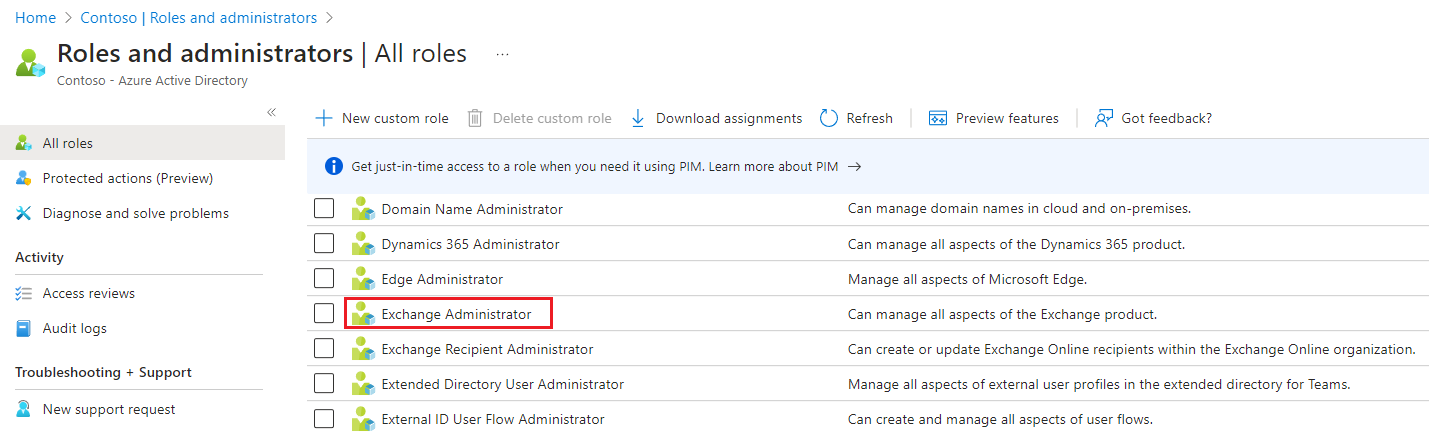Viewport: 1429px width, 436px height.
Task: Click the Download assignments arrow icon
Action: pyautogui.click(x=638, y=118)
